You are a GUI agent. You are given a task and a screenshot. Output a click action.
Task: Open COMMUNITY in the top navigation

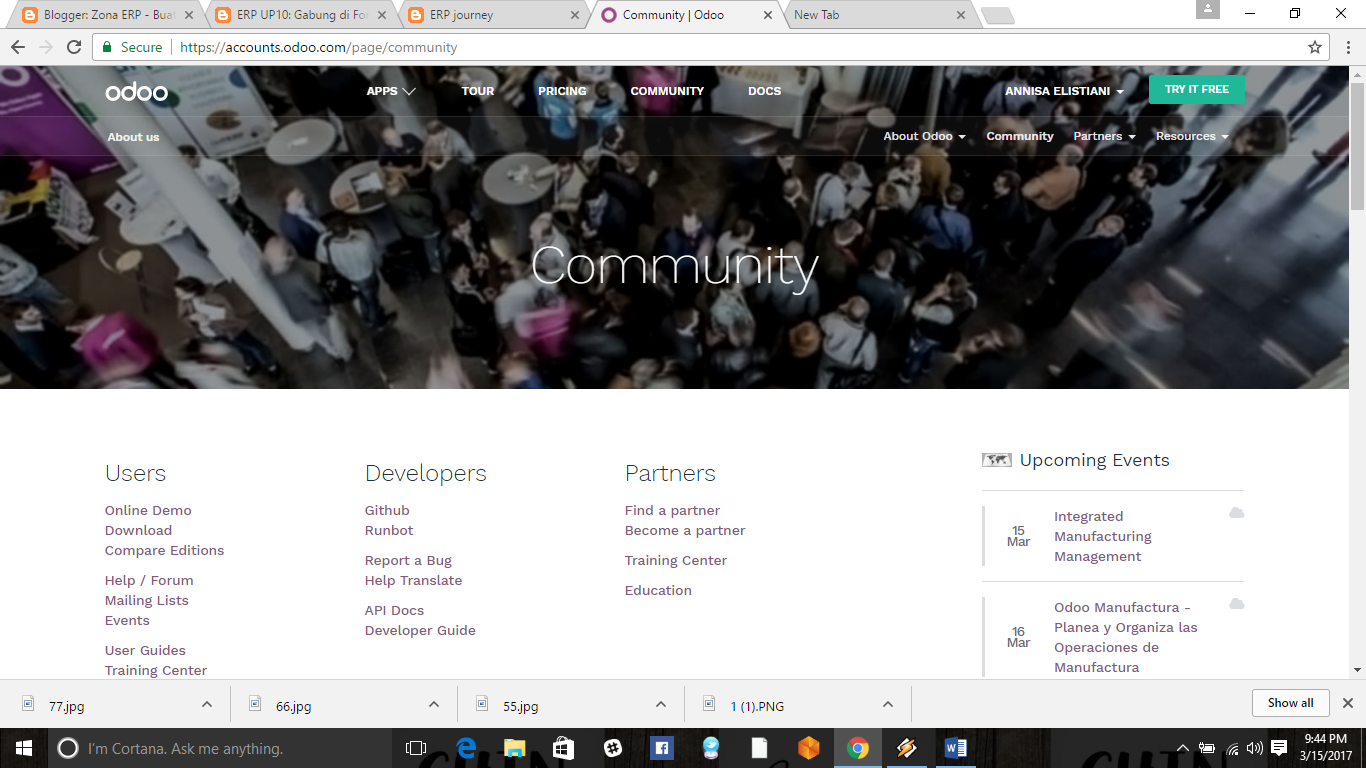[667, 91]
